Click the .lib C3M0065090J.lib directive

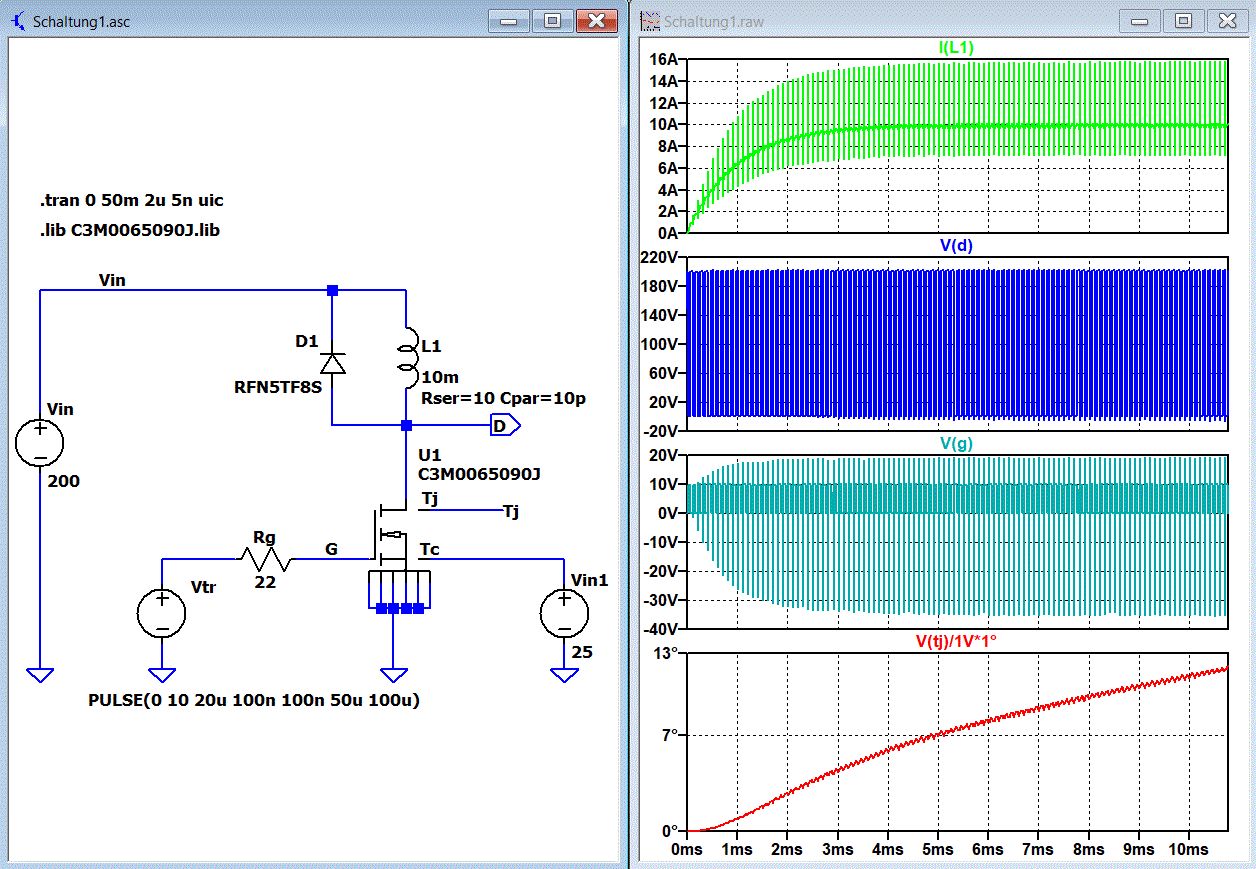point(130,230)
